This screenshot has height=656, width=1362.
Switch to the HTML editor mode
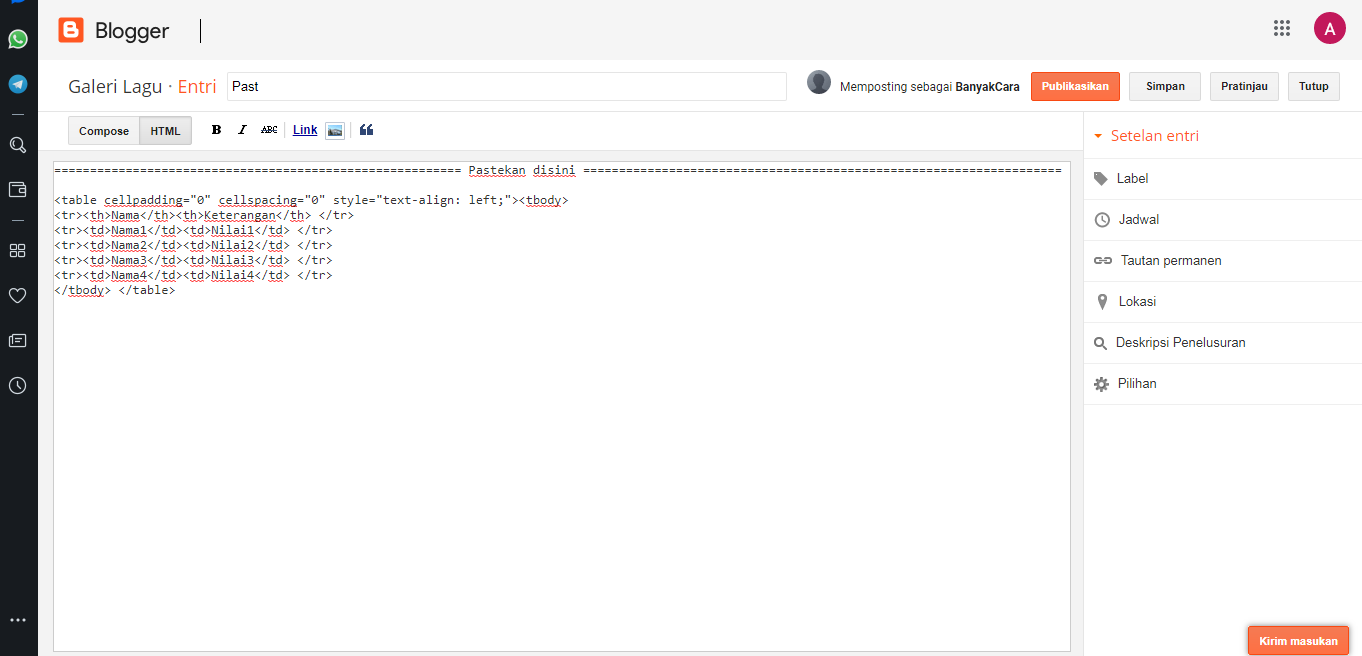[165, 131]
